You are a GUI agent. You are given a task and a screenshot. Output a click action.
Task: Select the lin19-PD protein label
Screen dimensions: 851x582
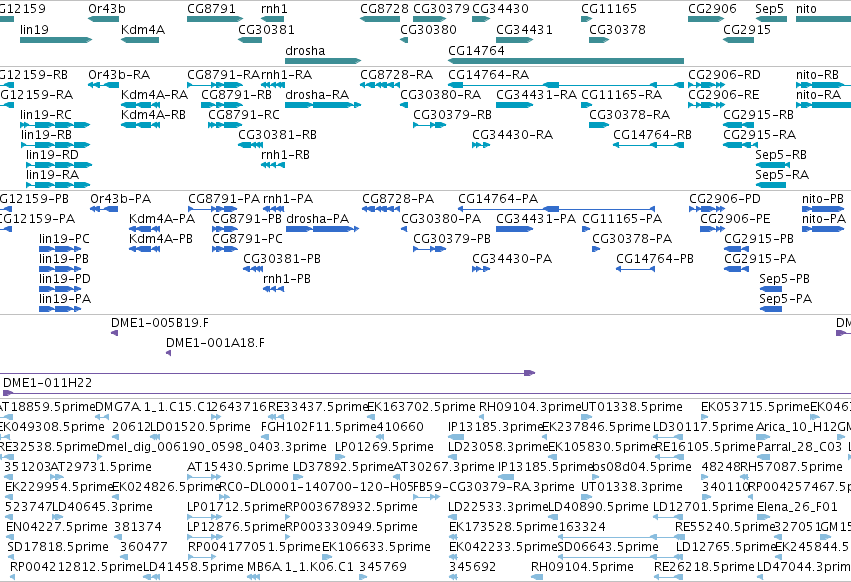(x=65, y=279)
